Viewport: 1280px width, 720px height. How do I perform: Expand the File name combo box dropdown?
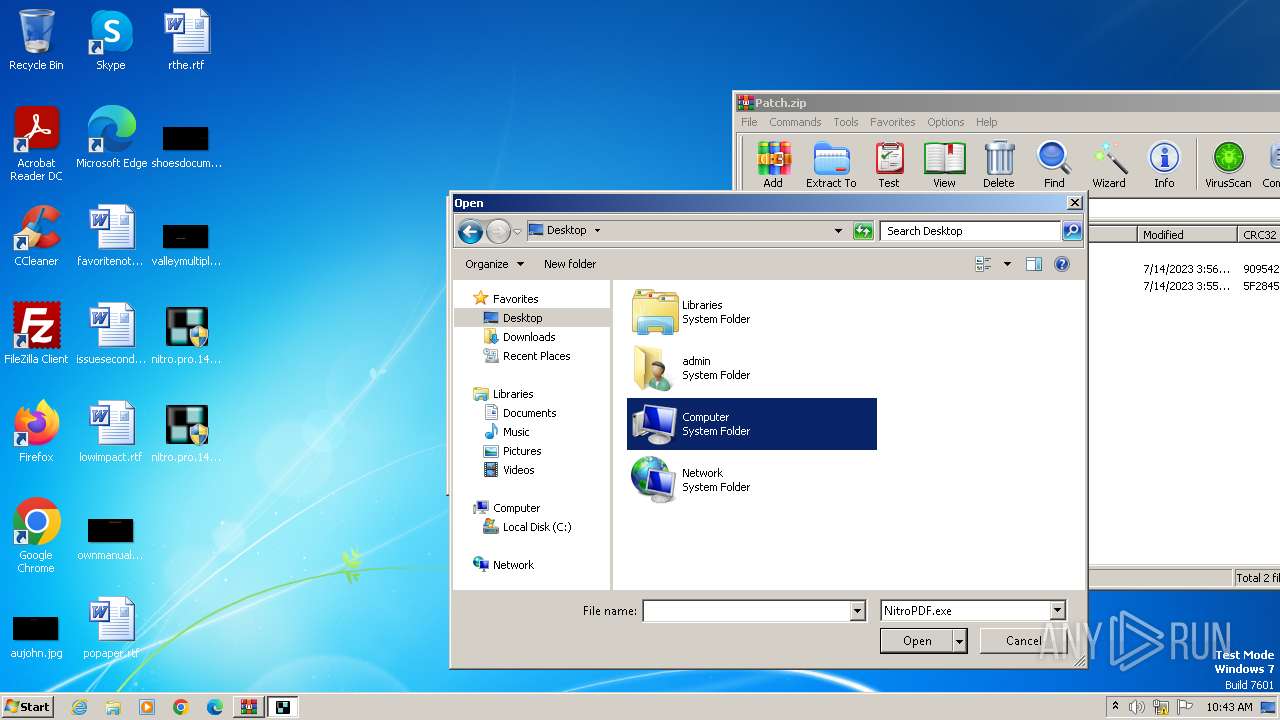click(857, 611)
